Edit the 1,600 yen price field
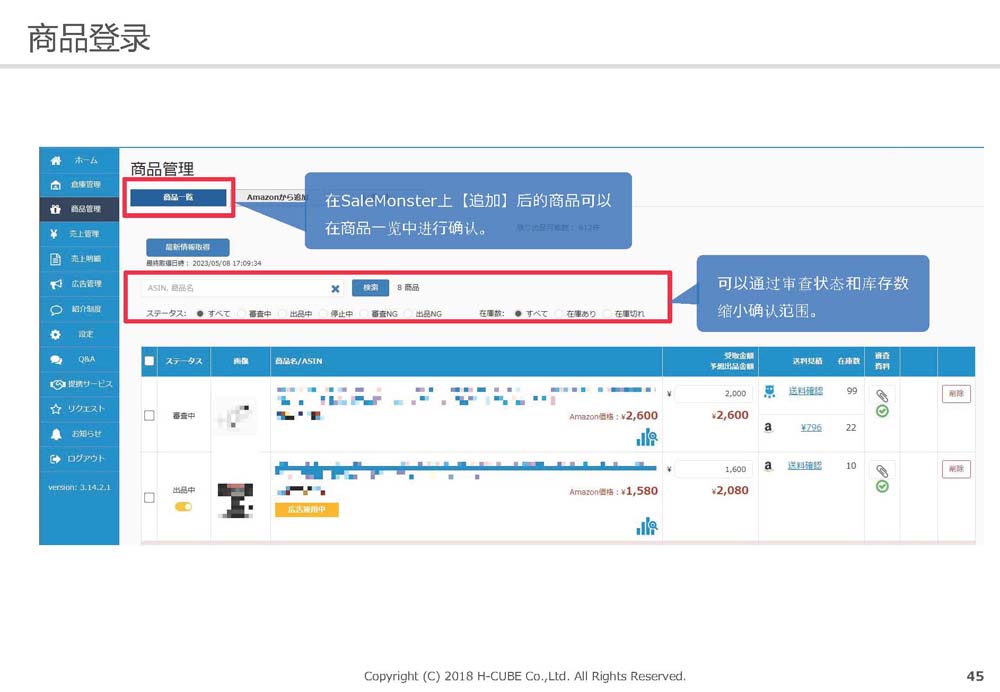The image size is (1000, 692). click(714, 469)
